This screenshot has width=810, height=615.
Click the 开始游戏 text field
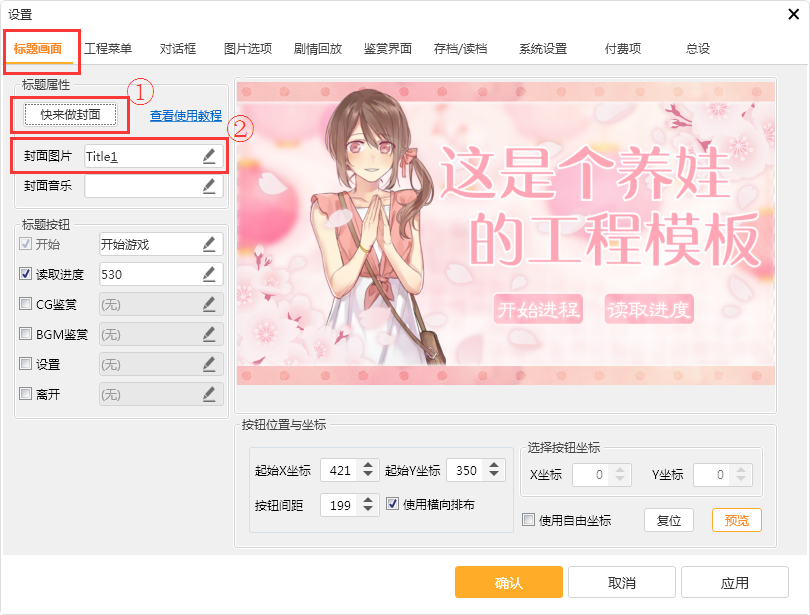161,244
